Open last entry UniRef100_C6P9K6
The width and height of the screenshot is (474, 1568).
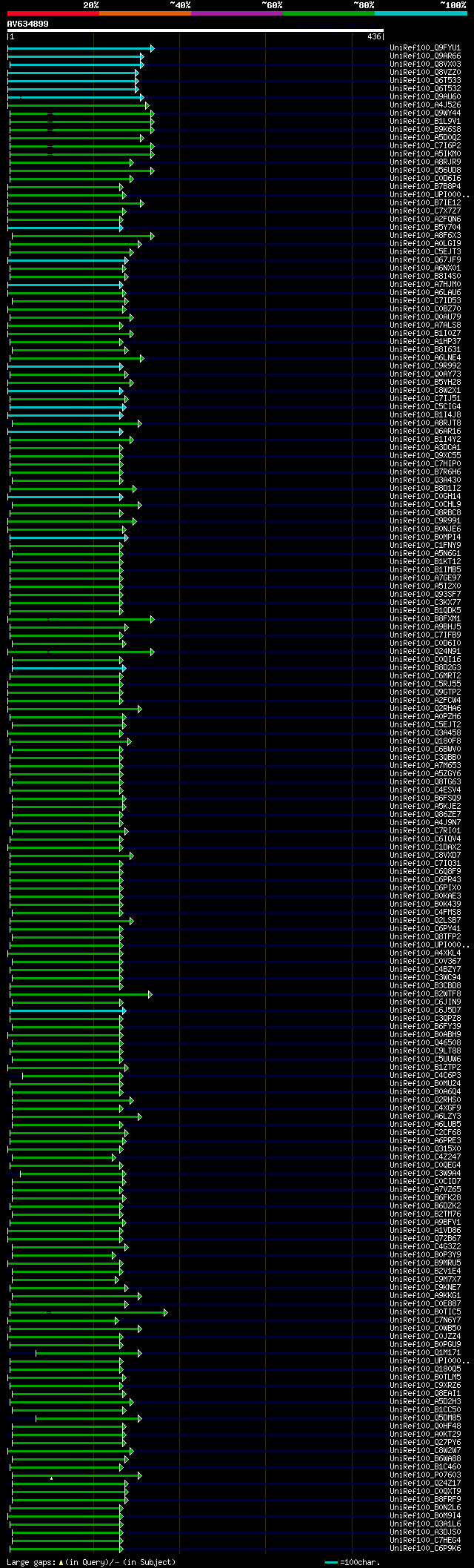click(x=425, y=1549)
